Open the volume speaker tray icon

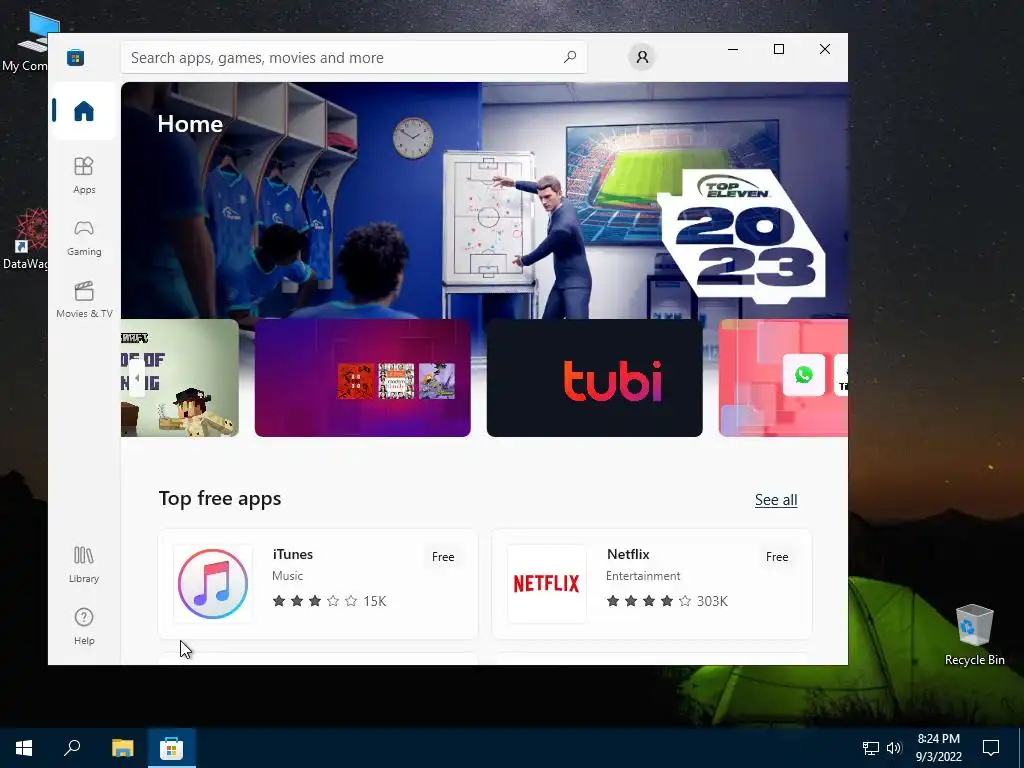click(894, 748)
